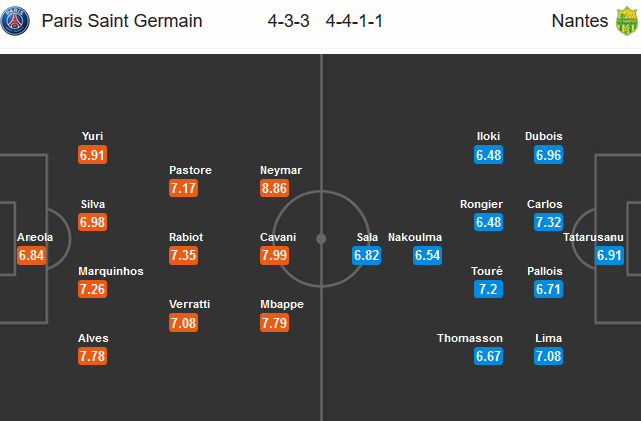Select Nakoulma's 6.54 rating badge
The image size is (641, 421).
427,255
